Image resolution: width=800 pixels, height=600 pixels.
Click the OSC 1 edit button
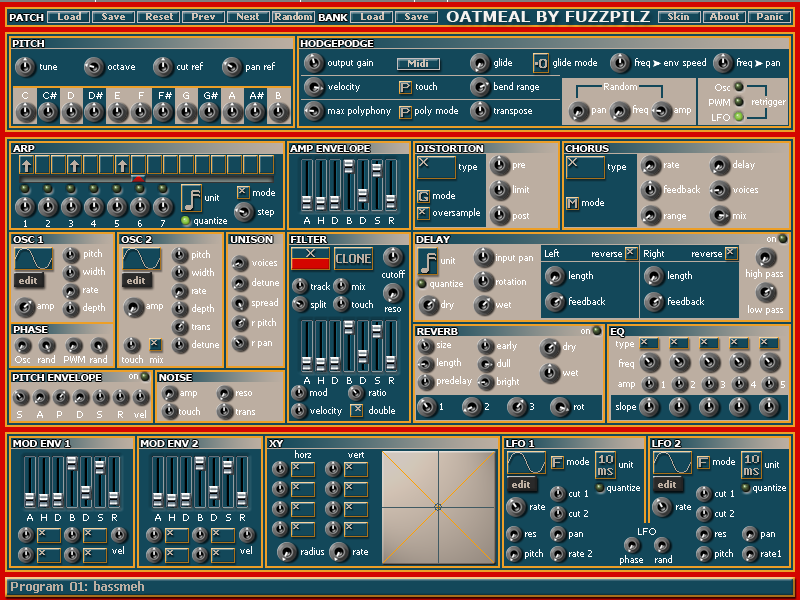click(x=29, y=281)
